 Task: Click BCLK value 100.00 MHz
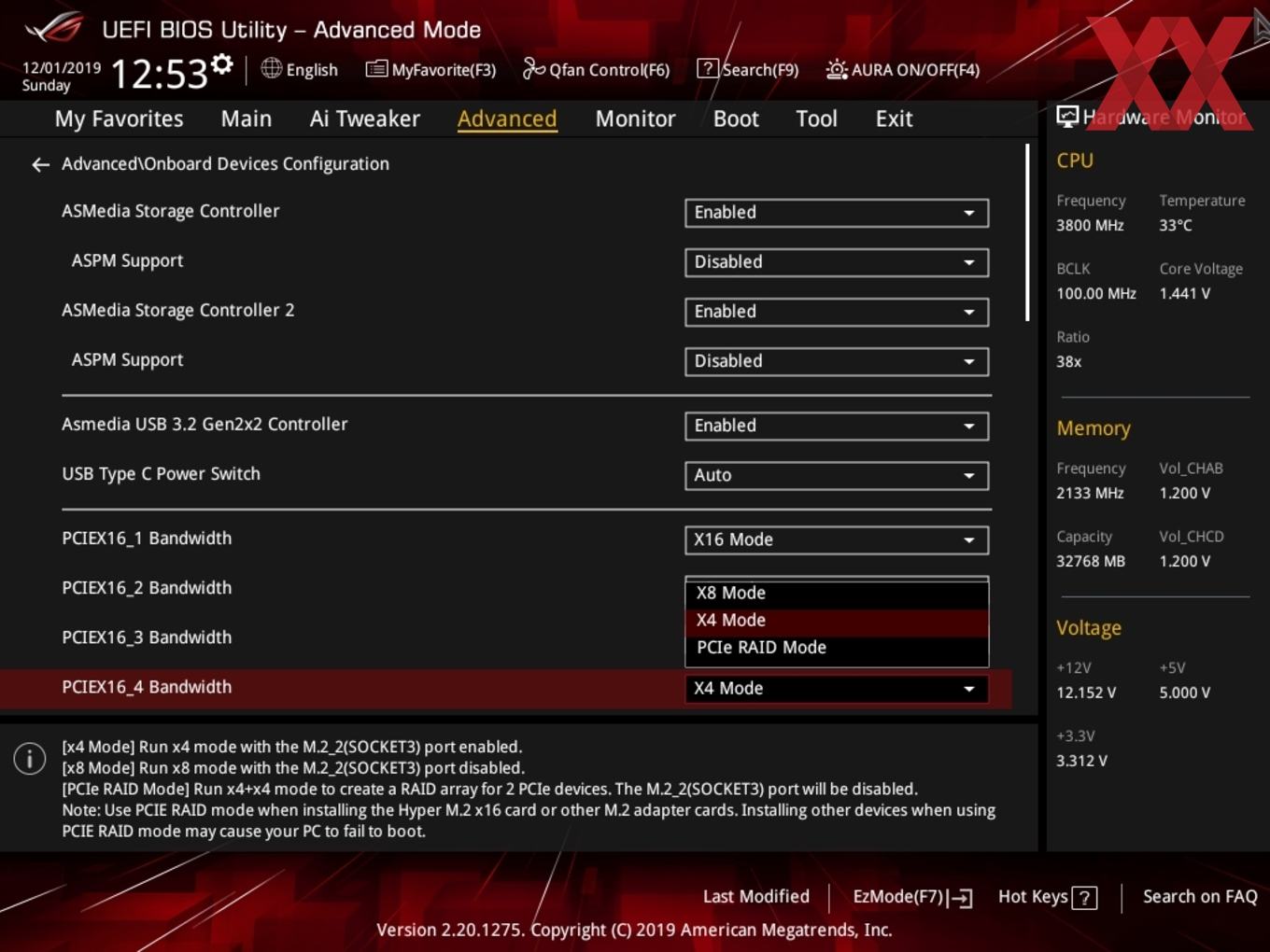click(1096, 294)
